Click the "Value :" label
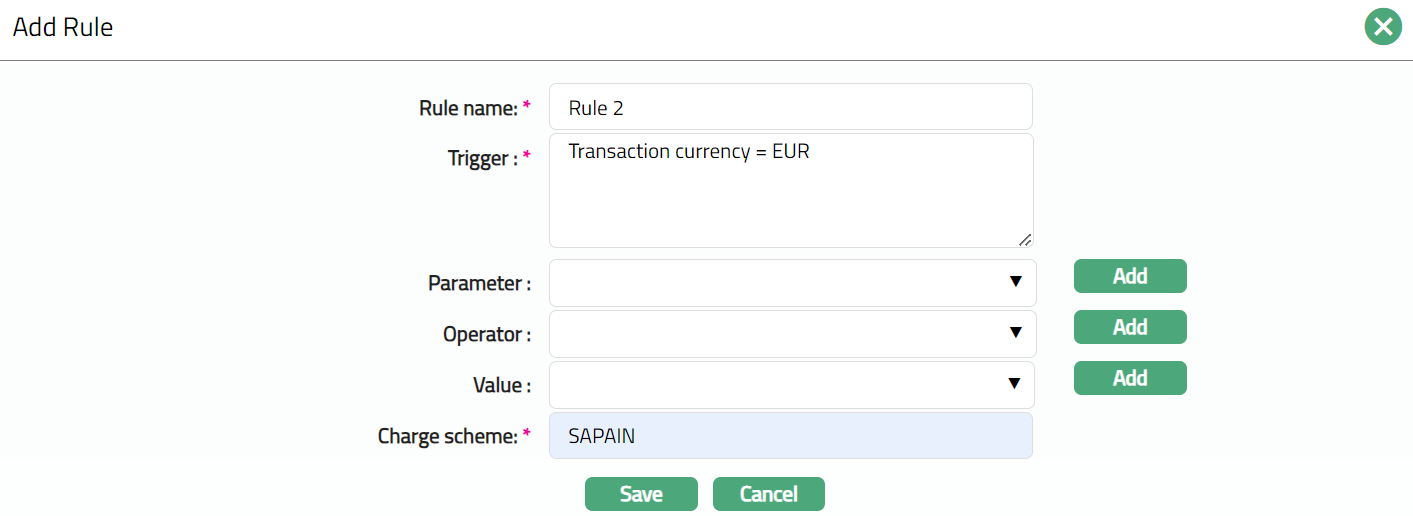The height and width of the screenshot is (516, 1413). coord(501,386)
